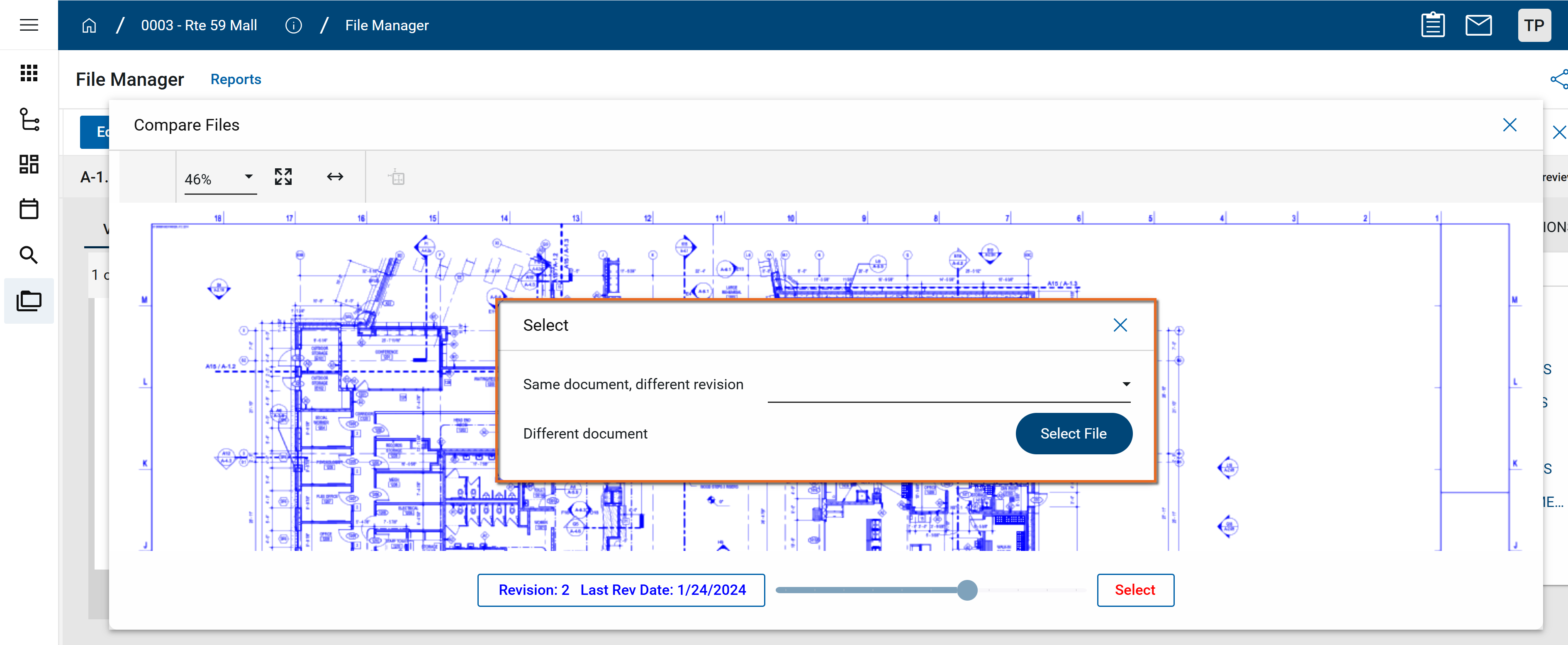Click the revision slider handle
Viewport: 1568px width, 645px height.
coord(967,590)
